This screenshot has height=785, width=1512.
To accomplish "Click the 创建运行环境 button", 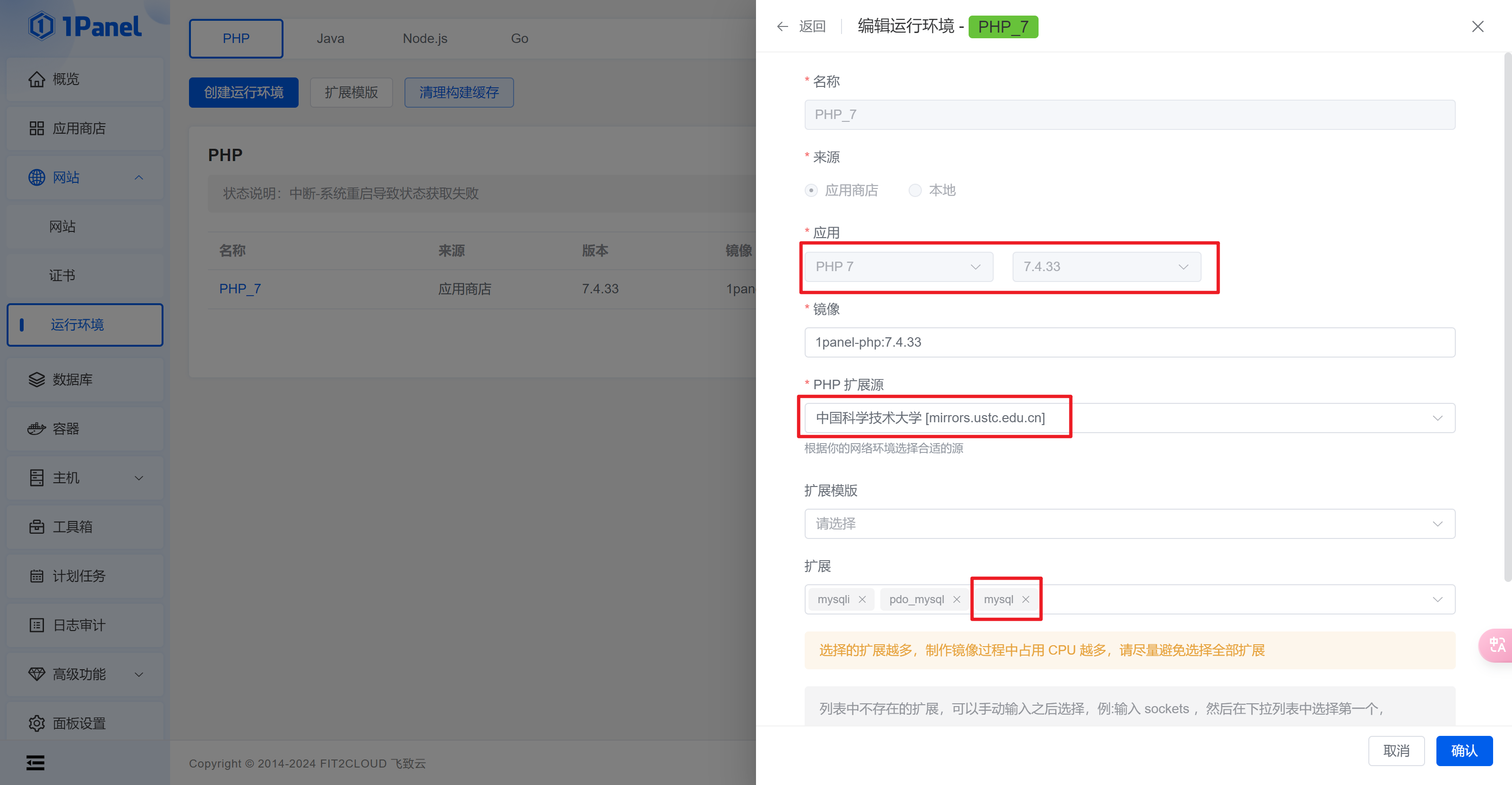I will pyautogui.click(x=244, y=92).
